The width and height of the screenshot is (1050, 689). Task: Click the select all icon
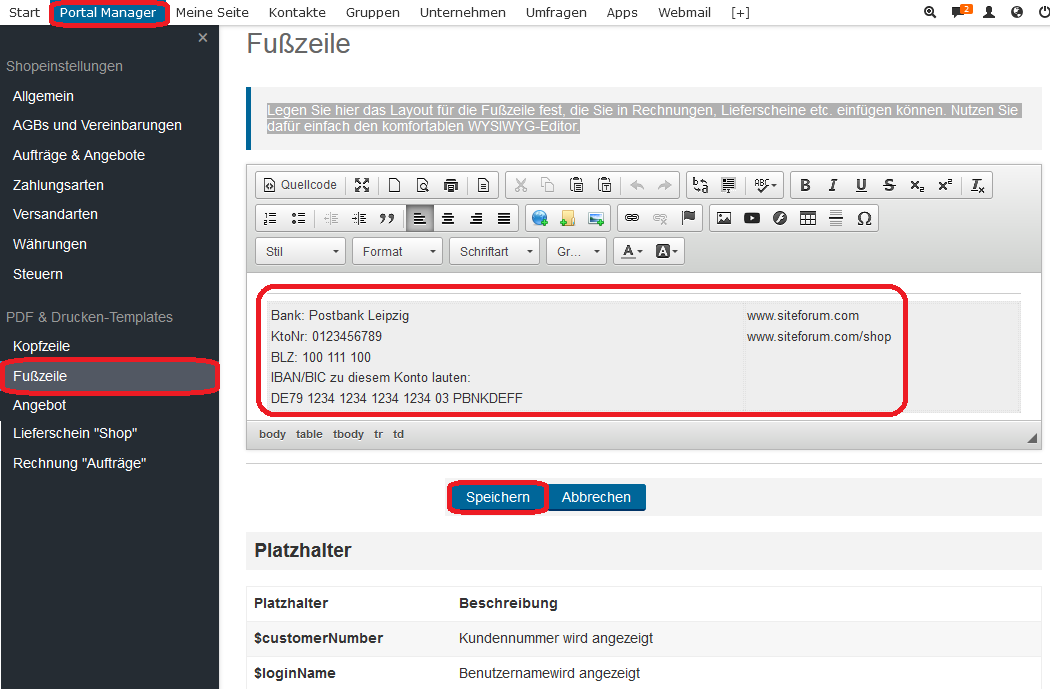tap(729, 185)
